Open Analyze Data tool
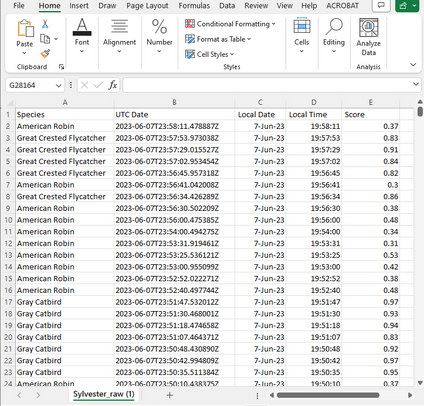 coord(368,37)
